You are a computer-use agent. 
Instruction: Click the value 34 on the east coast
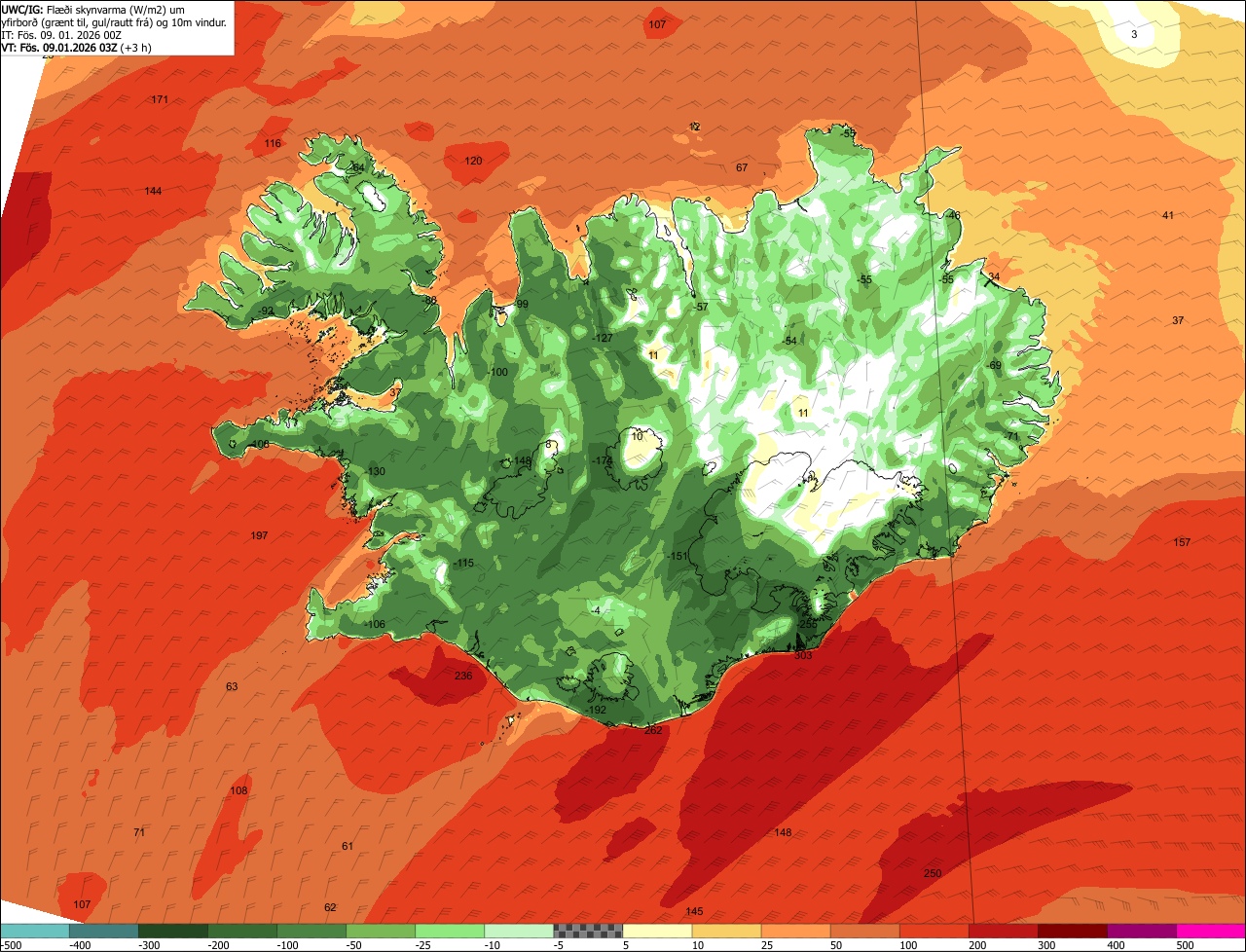click(994, 277)
